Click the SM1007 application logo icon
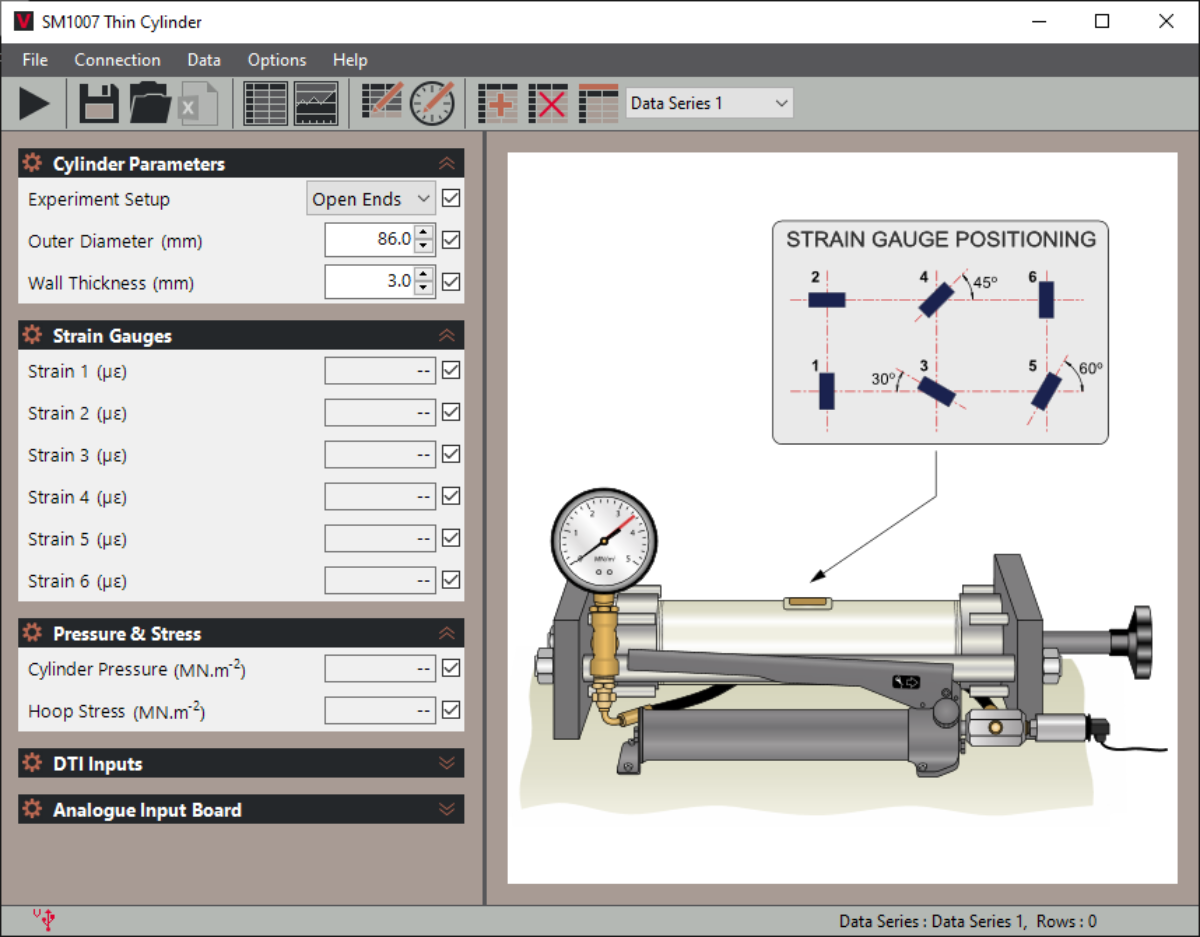The image size is (1200, 937). 24,21
